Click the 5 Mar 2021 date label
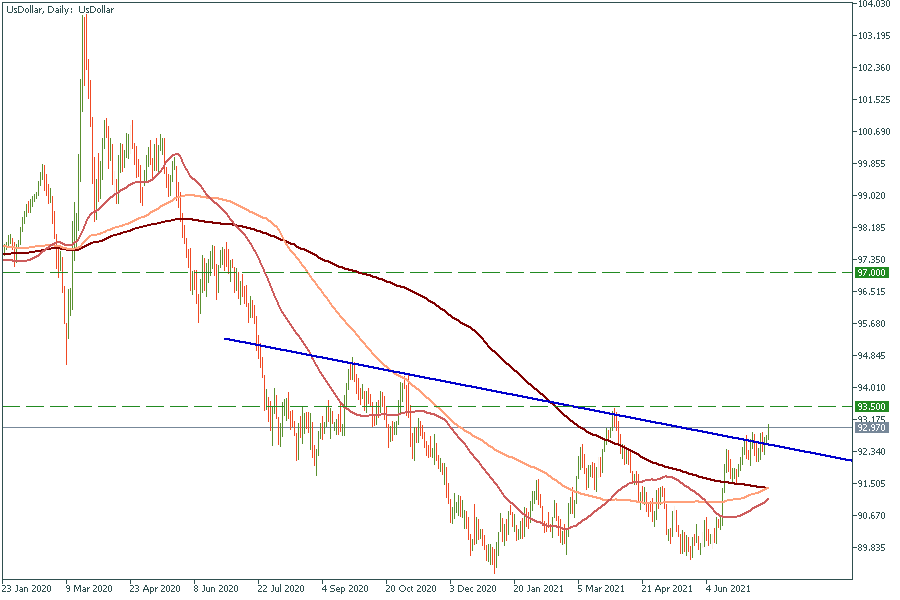This screenshot has width=900, height=600. click(601, 590)
